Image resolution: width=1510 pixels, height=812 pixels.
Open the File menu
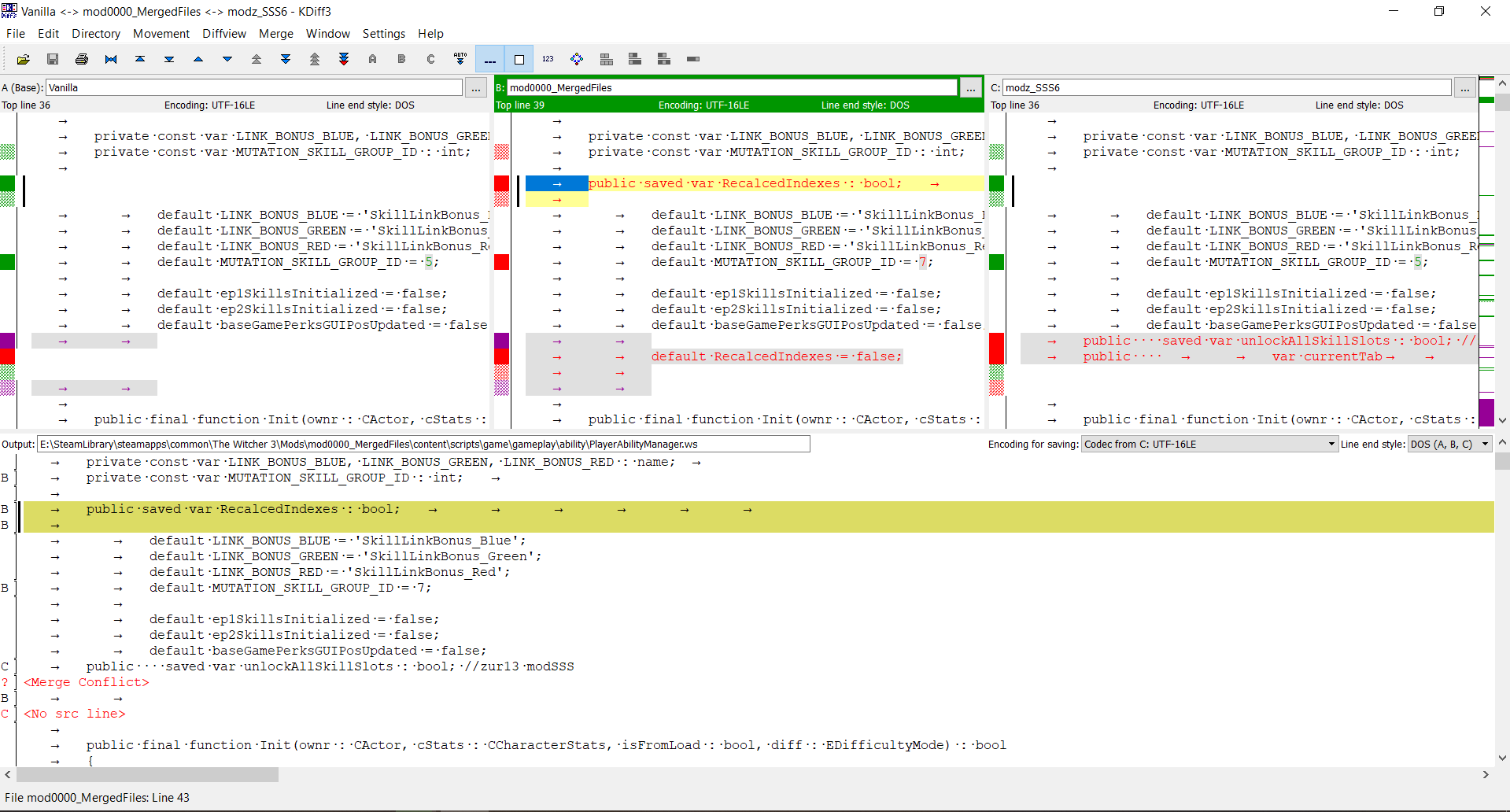(16, 34)
